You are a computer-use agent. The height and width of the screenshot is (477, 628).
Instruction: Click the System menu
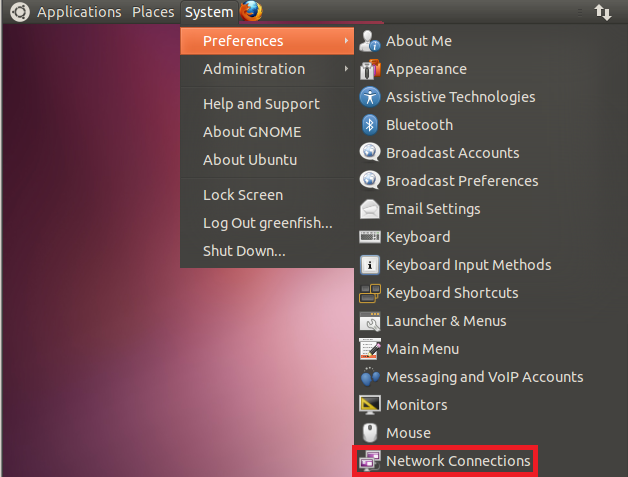point(209,12)
